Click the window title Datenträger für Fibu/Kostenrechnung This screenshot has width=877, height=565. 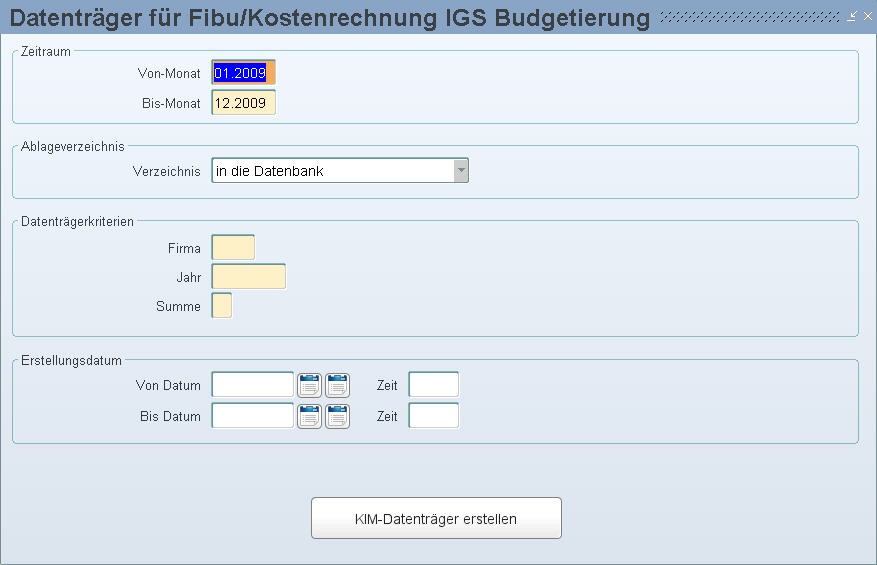330,17
